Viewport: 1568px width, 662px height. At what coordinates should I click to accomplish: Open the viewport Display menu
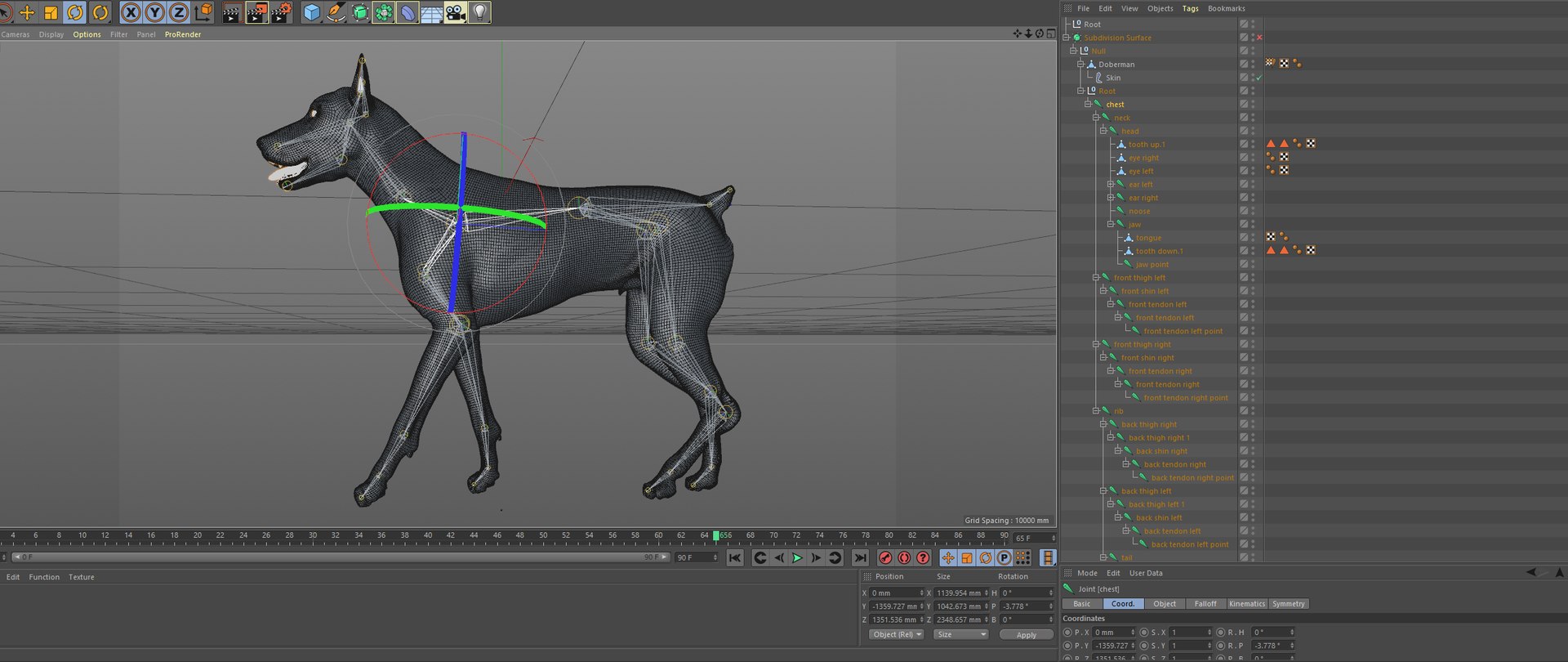[x=51, y=34]
